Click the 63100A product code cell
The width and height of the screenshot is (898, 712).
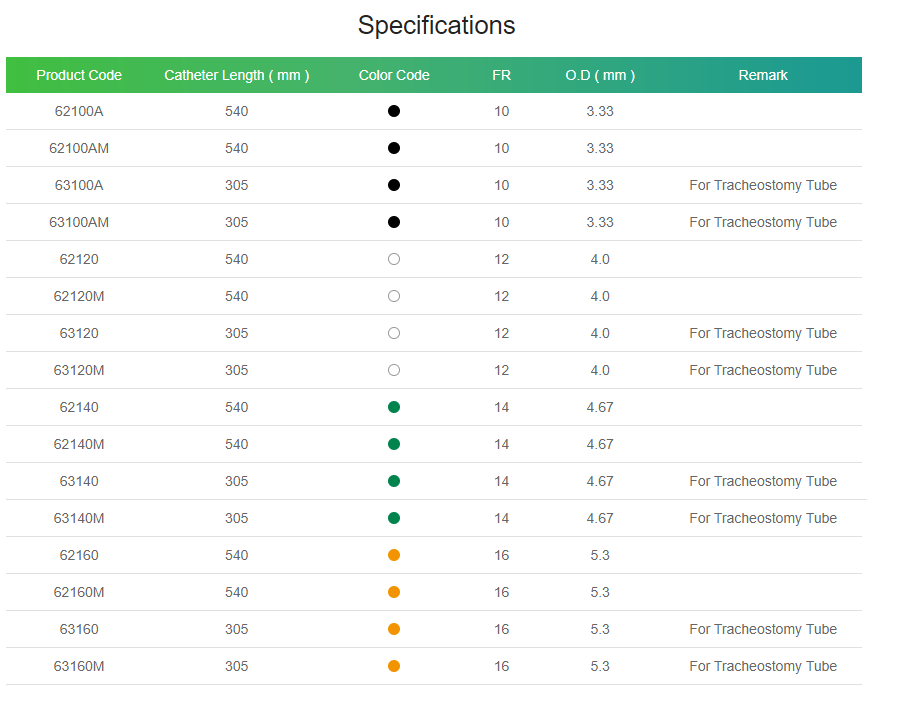(79, 185)
